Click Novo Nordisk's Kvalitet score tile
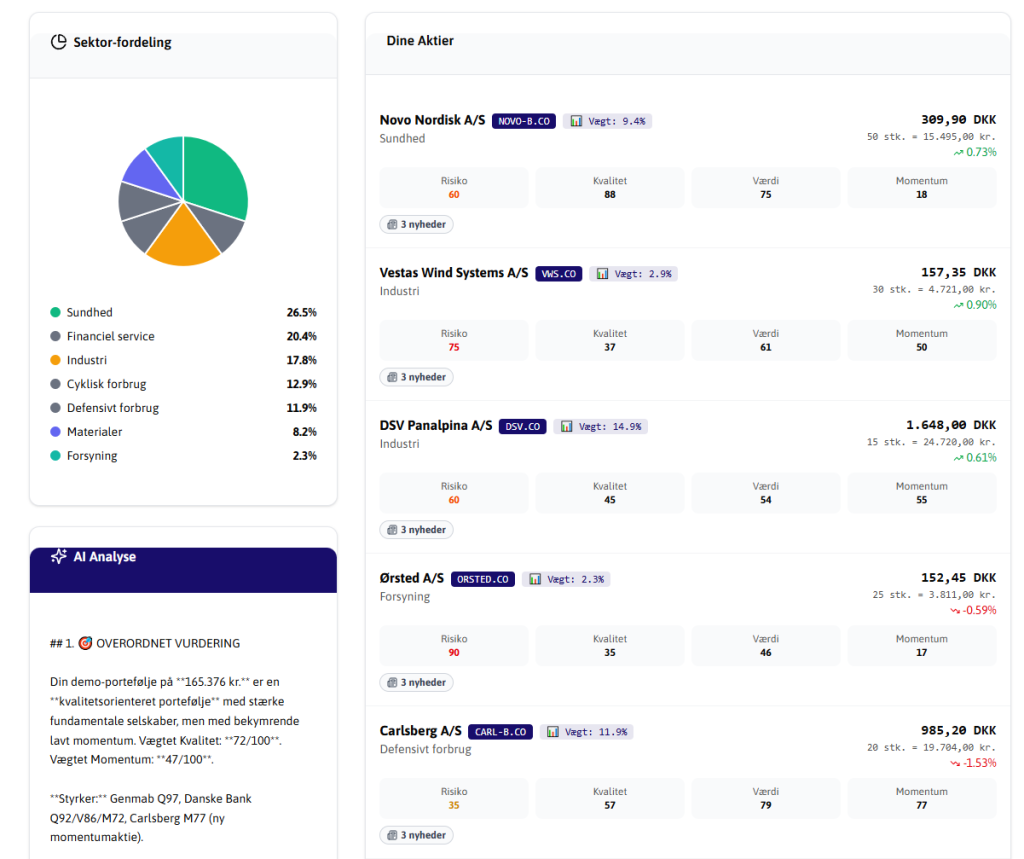 [x=610, y=188]
